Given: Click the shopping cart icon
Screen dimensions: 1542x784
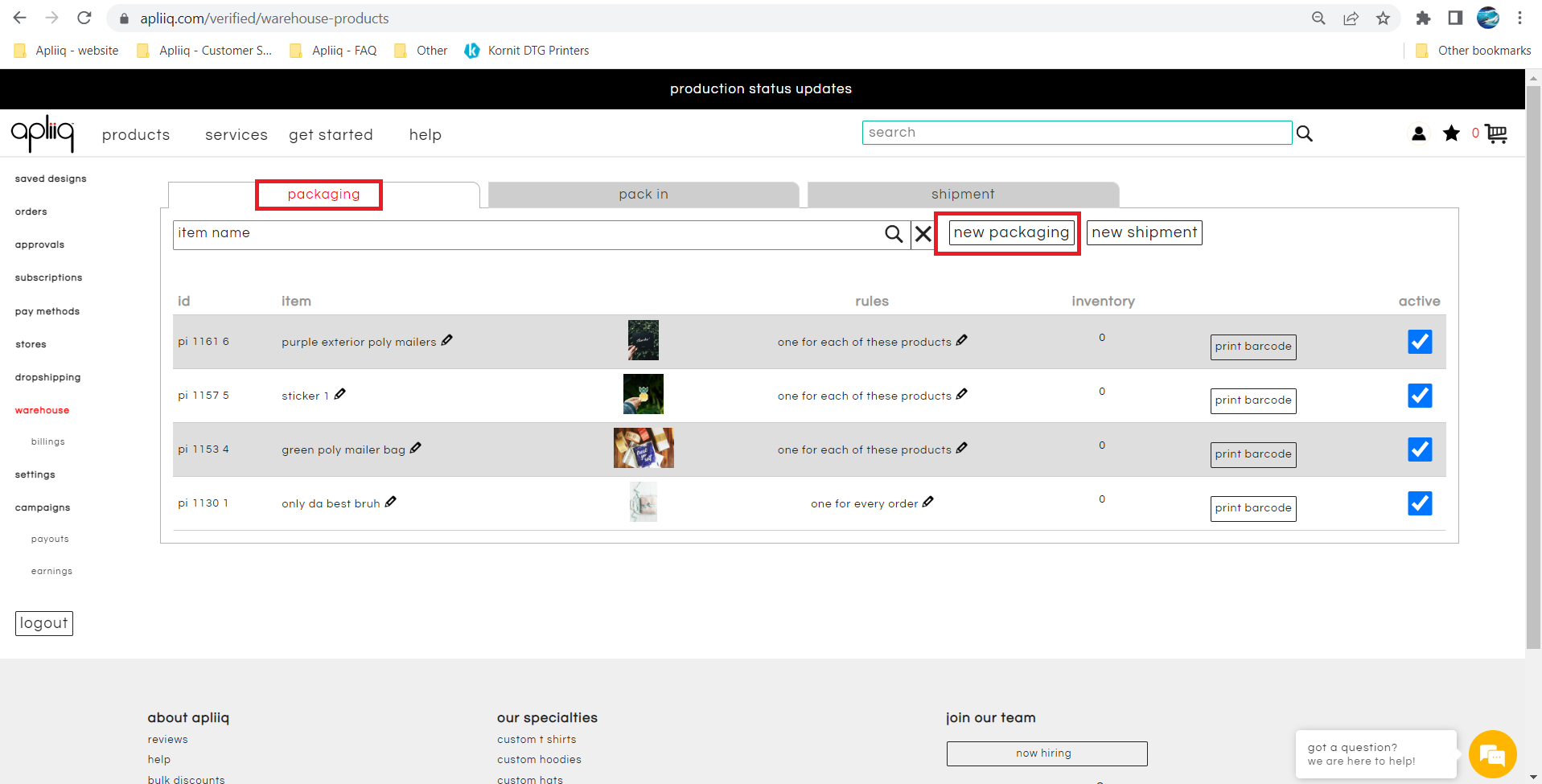Looking at the screenshot, I should click(1496, 133).
